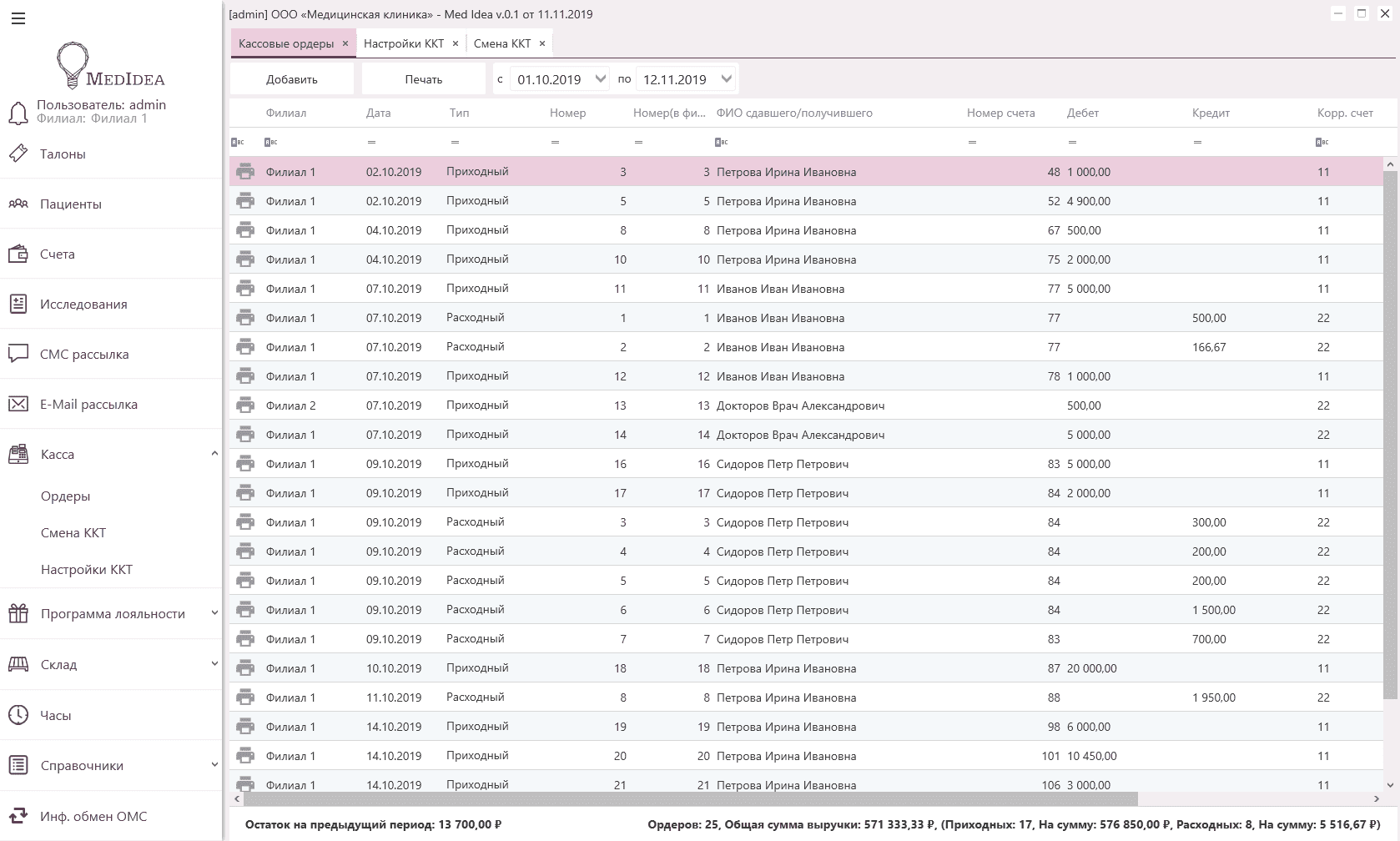Switch to the Настройки ККТ tab
Viewport: 1400px width, 841px height.
point(404,43)
